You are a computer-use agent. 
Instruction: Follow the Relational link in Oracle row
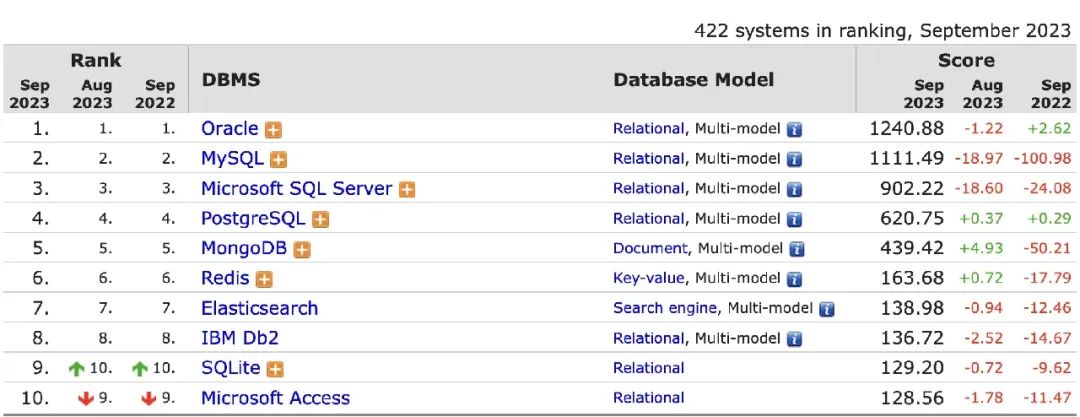(648, 129)
